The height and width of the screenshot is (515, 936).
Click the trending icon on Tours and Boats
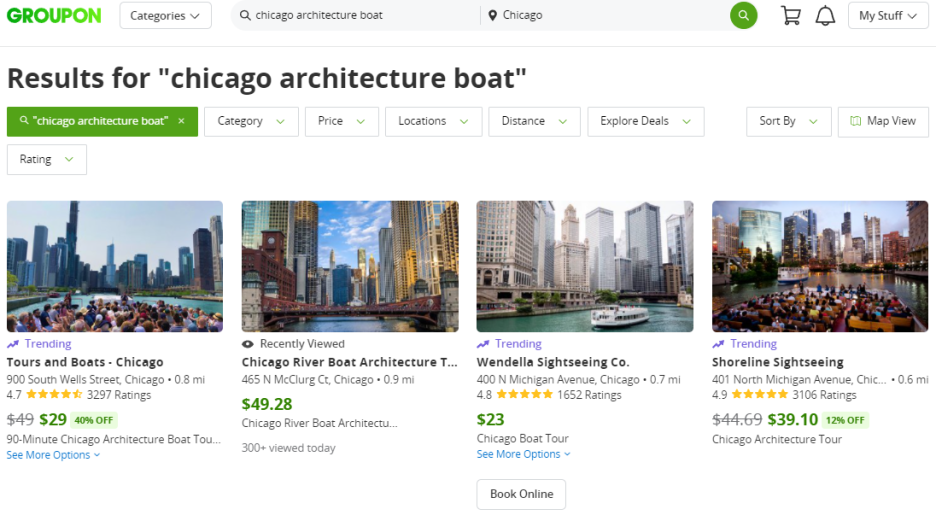pos(13,344)
